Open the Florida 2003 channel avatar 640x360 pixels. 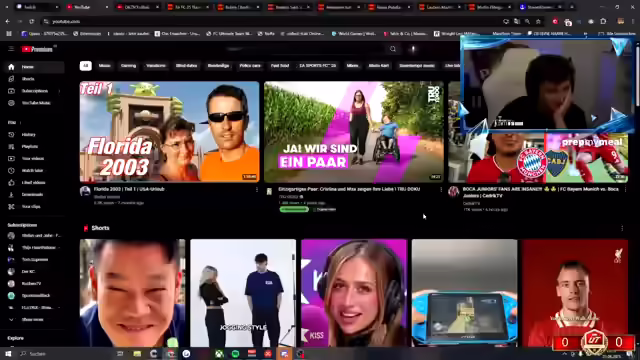coord(85,191)
